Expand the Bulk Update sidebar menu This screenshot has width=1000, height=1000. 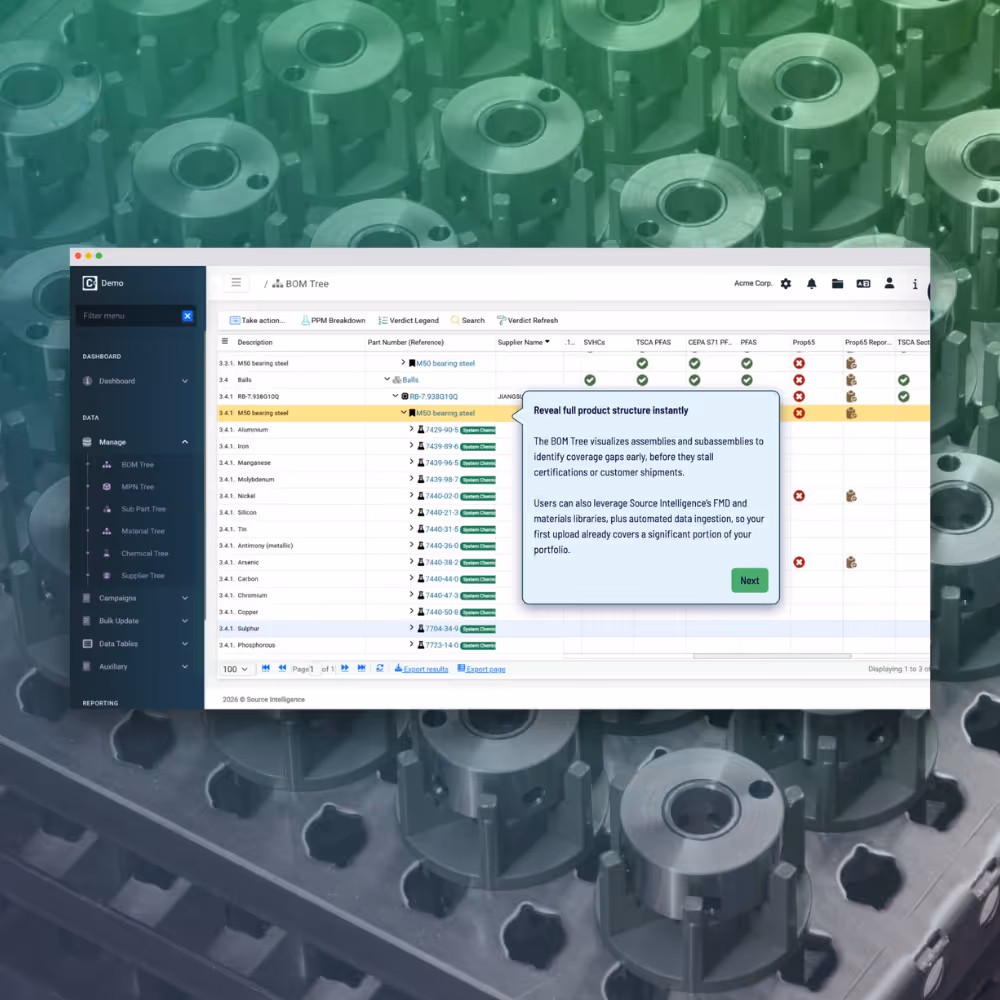pyautogui.click(x=135, y=621)
